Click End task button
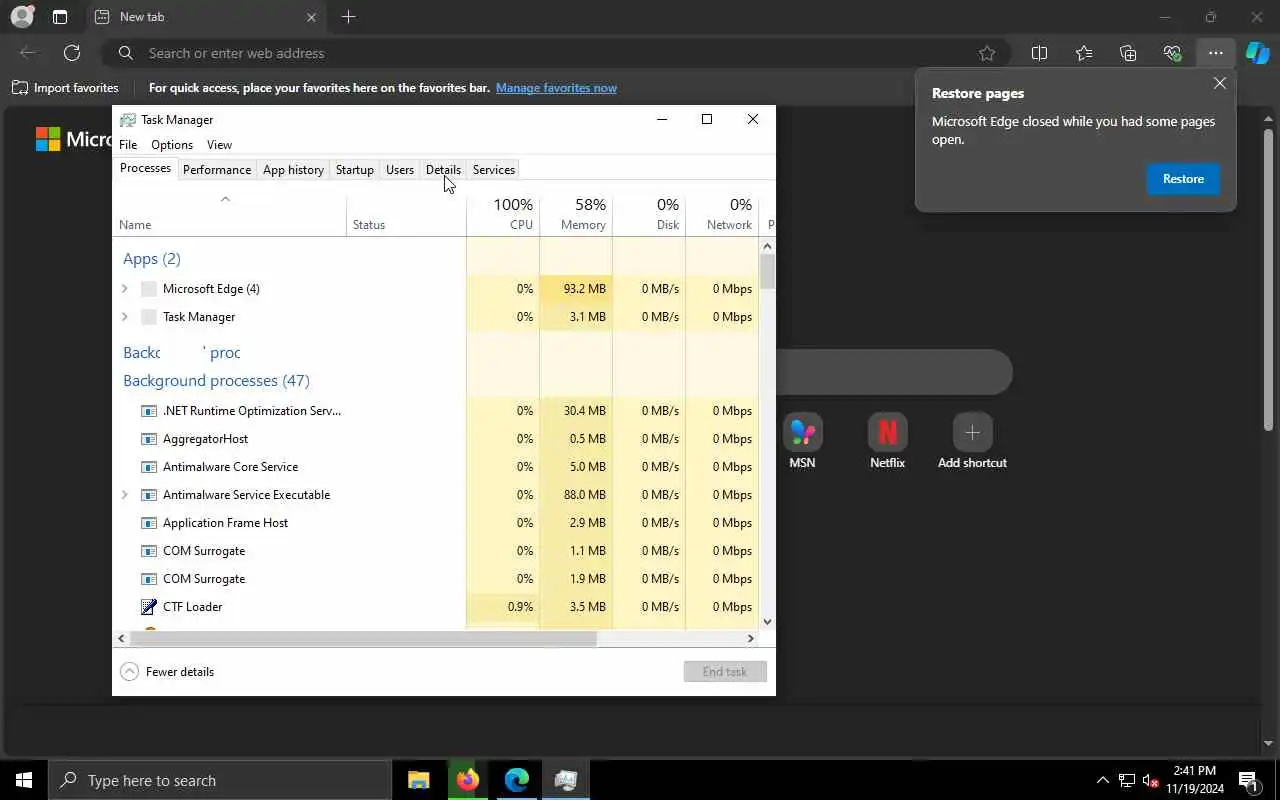The height and width of the screenshot is (800, 1280). click(x=725, y=672)
